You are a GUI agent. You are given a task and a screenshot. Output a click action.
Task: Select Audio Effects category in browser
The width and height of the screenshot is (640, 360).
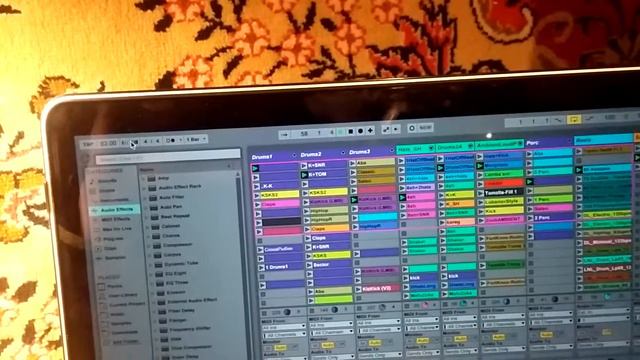(115, 210)
